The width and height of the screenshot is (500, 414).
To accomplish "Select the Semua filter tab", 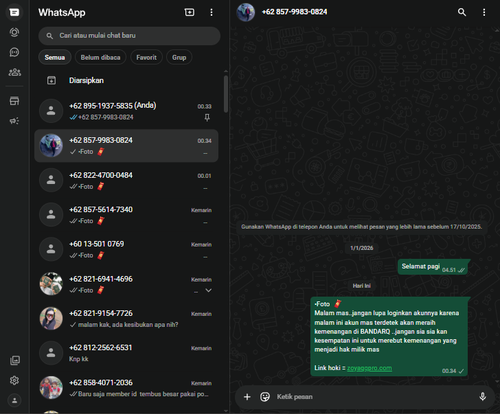I will click(55, 57).
